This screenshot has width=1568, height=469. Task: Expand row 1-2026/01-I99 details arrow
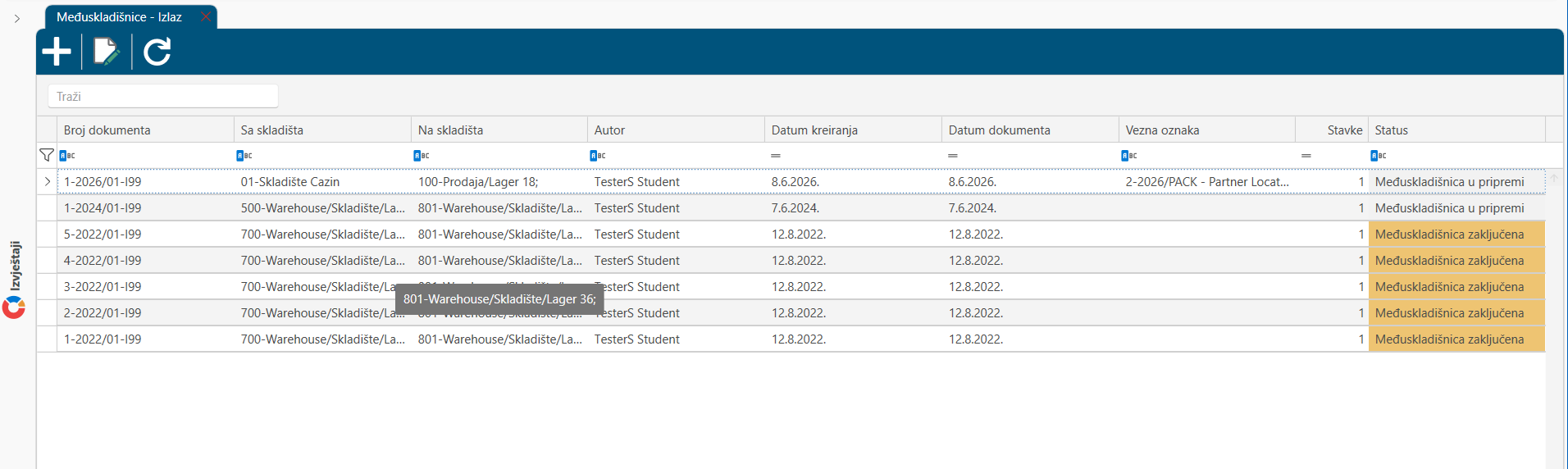coord(47,182)
